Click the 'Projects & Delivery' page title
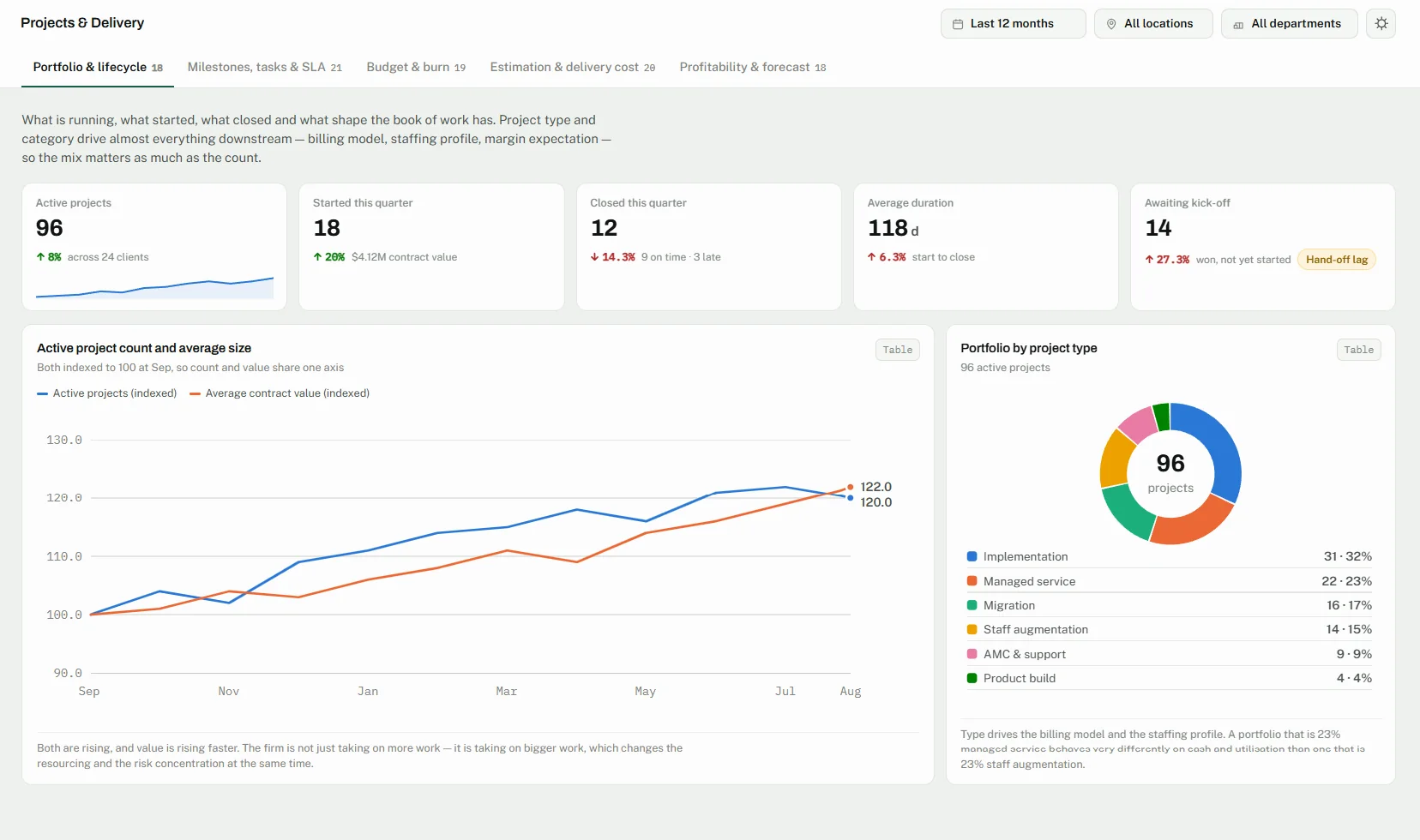 tap(82, 23)
